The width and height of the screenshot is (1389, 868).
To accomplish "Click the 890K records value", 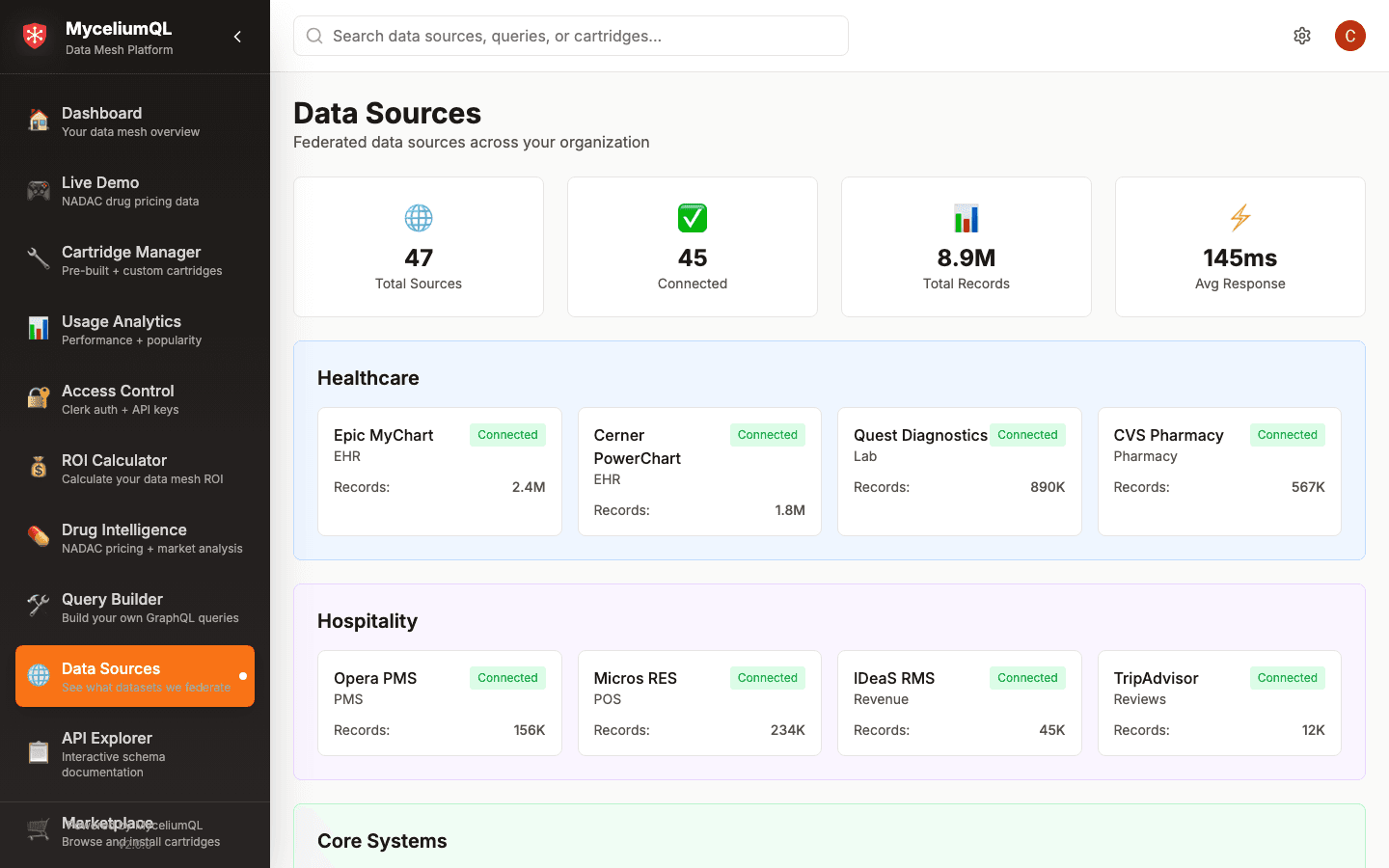I will click(1048, 487).
